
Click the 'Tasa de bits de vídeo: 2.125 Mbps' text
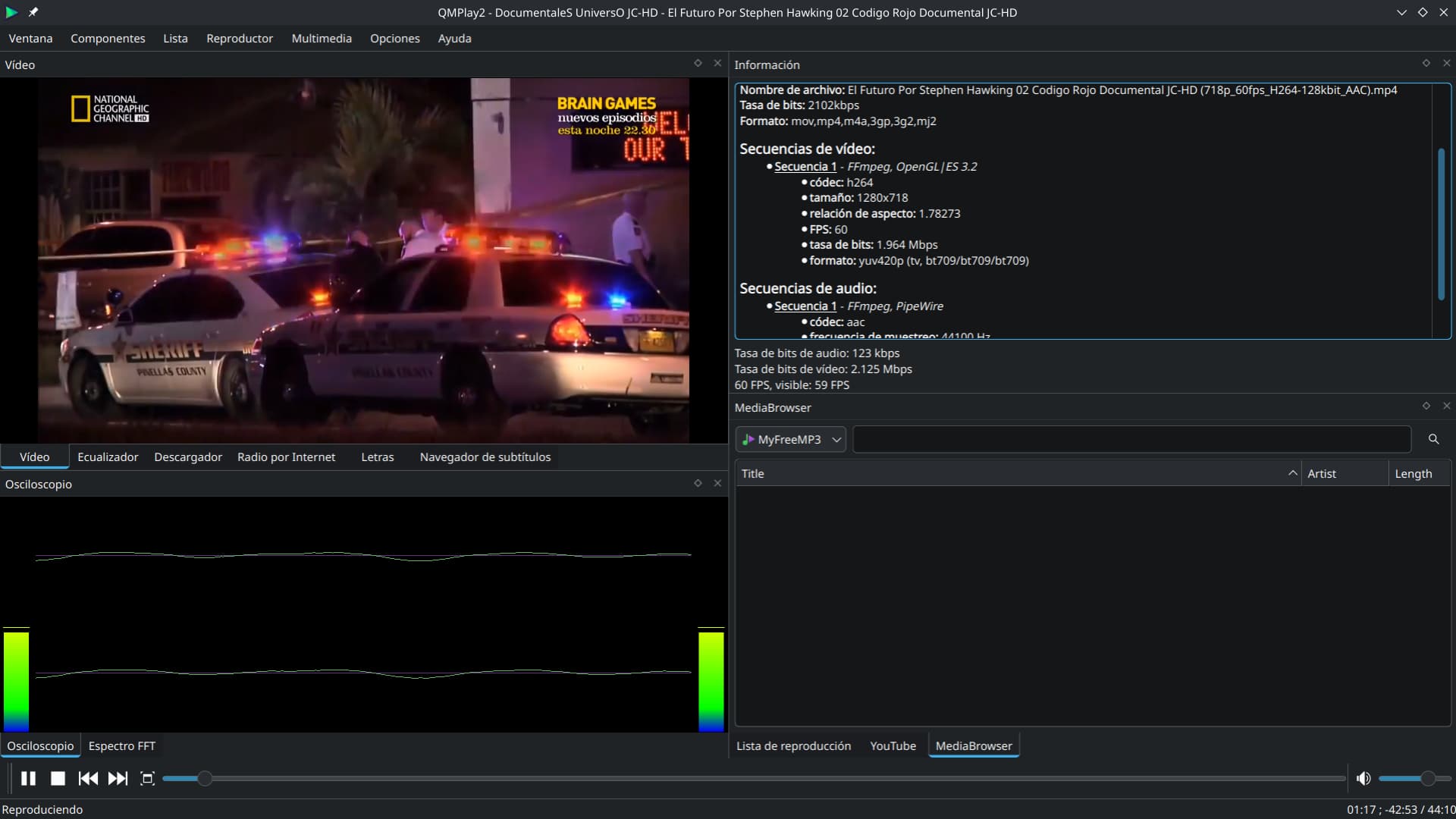(x=823, y=369)
